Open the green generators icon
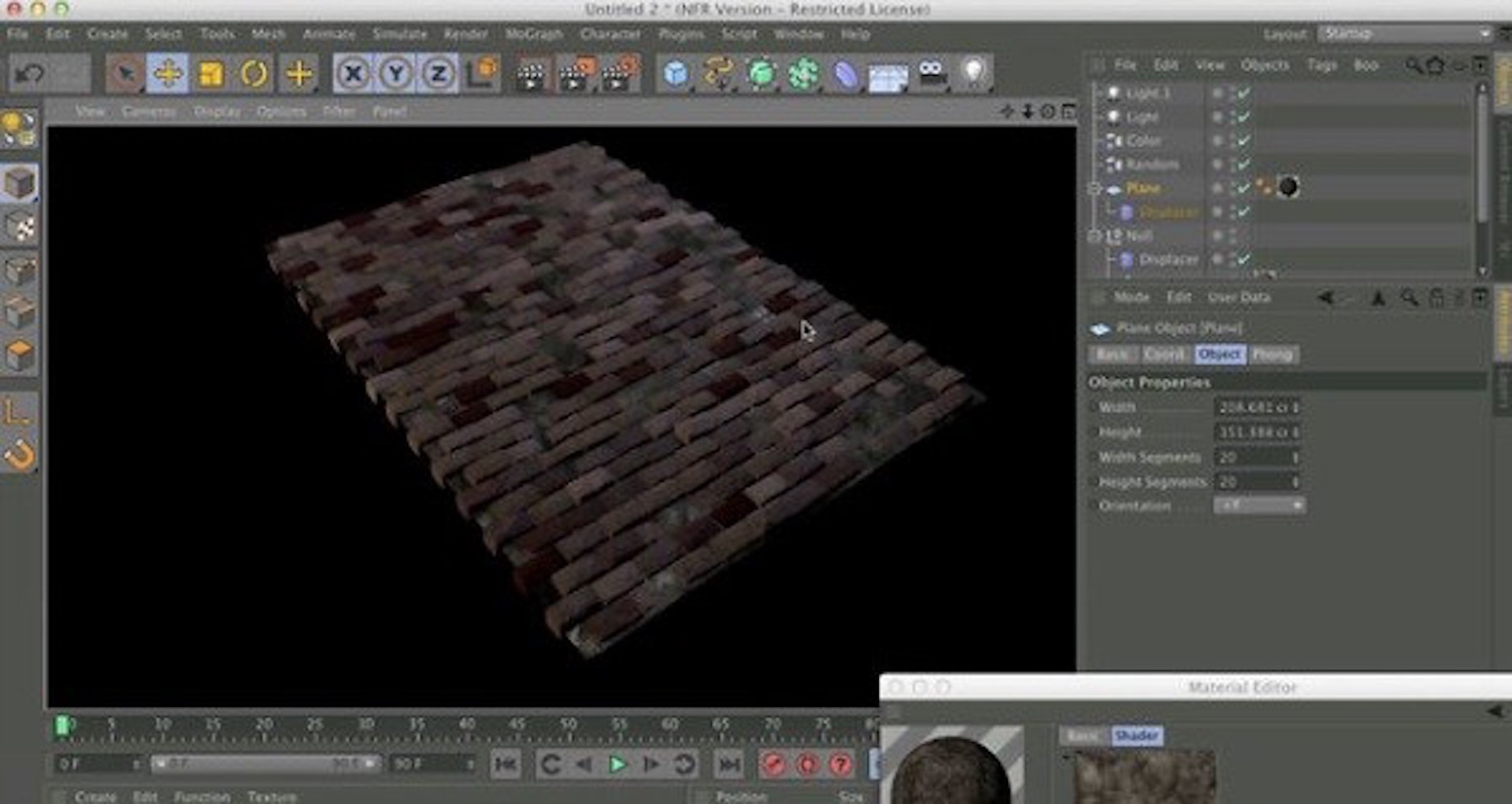 coord(761,75)
